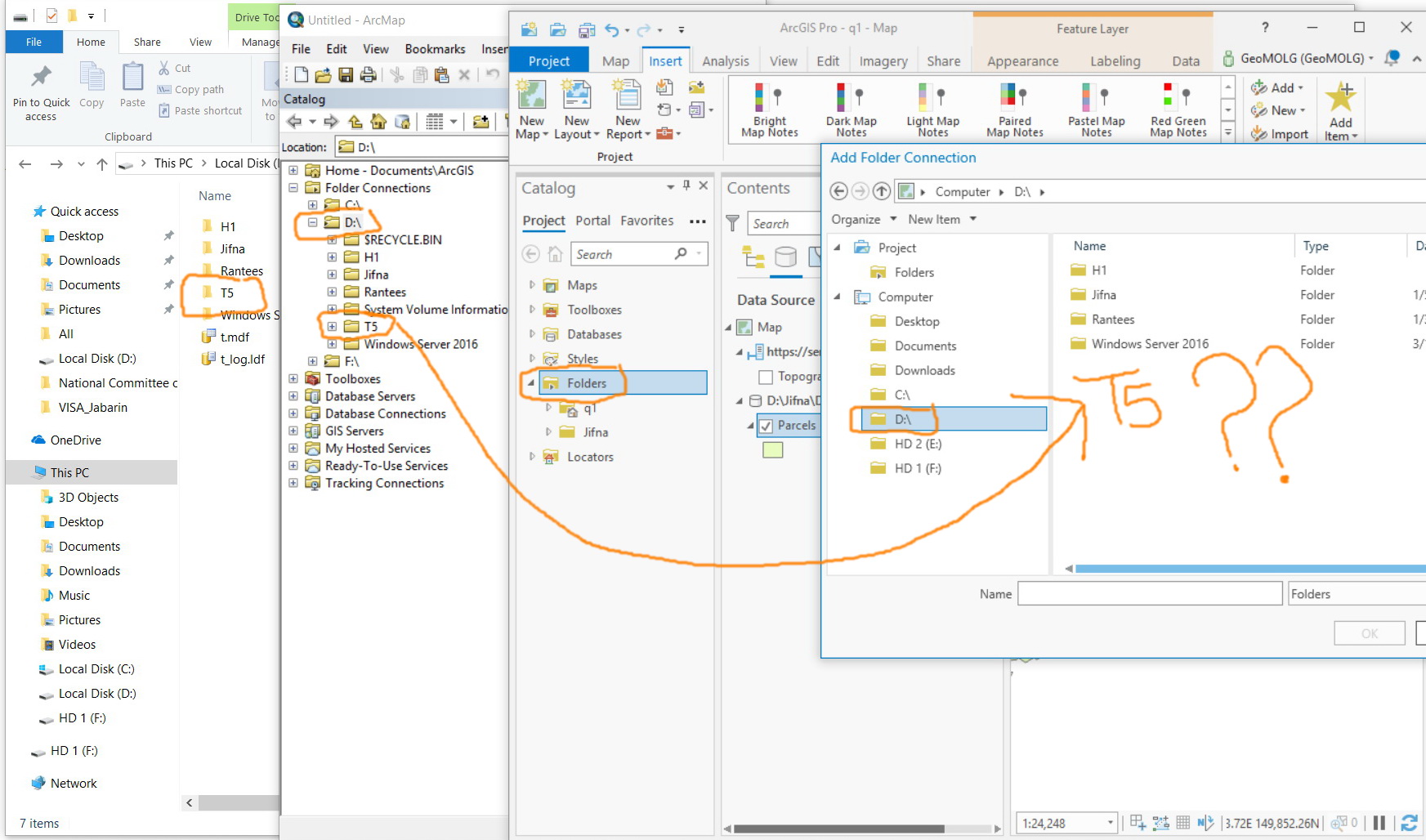Open the Bookmarks menu in ArcMap

(x=435, y=49)
